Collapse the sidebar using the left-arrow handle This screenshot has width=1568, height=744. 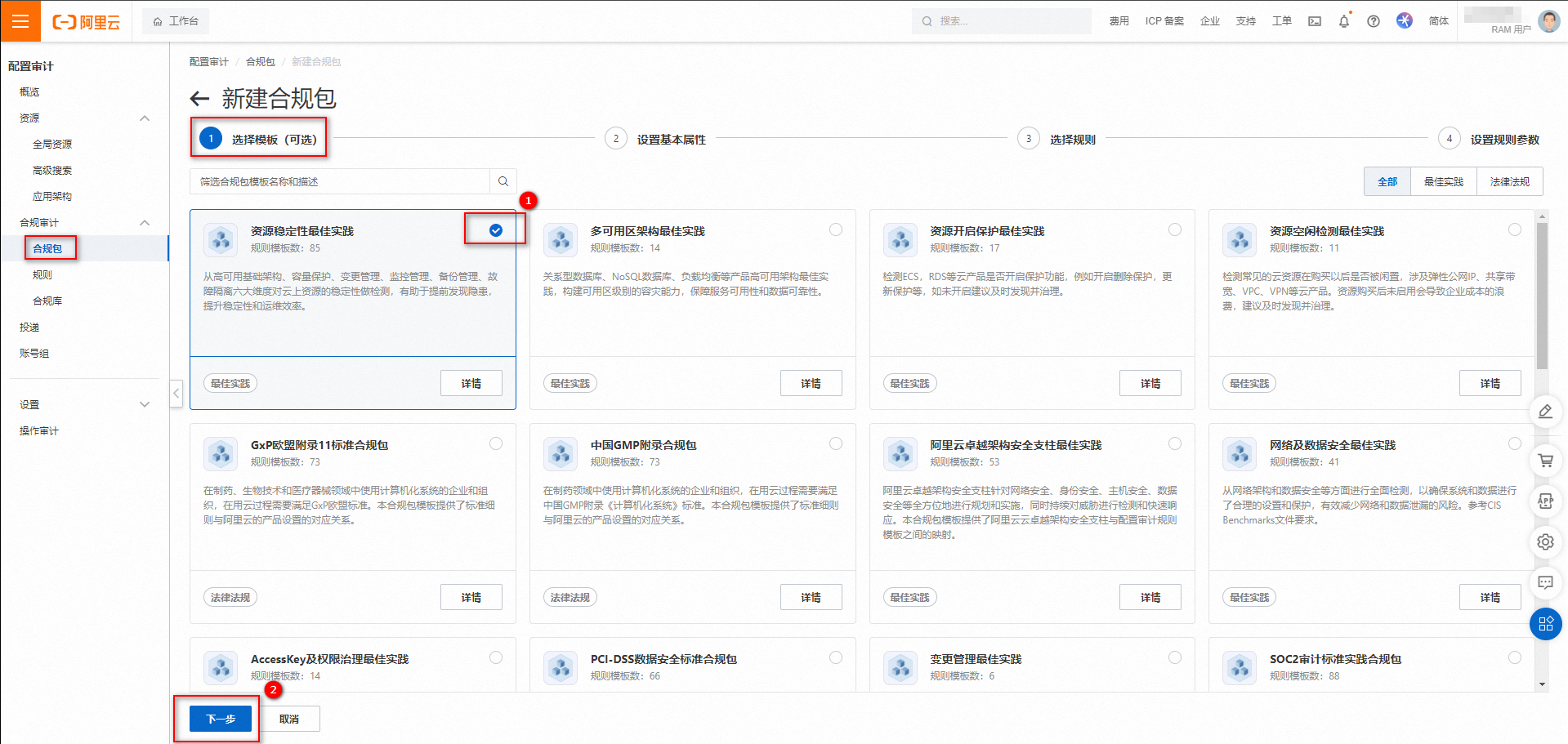(176, 394)
